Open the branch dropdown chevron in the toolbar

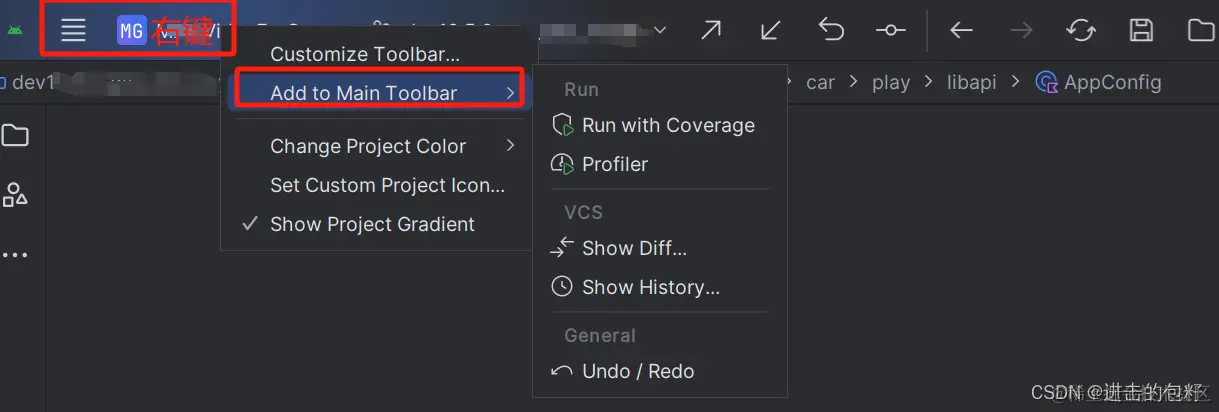[661, 30]
